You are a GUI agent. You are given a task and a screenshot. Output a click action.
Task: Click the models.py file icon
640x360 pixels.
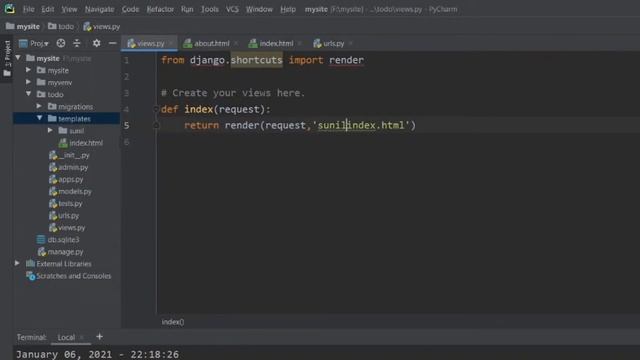click(x=53, y=191)
